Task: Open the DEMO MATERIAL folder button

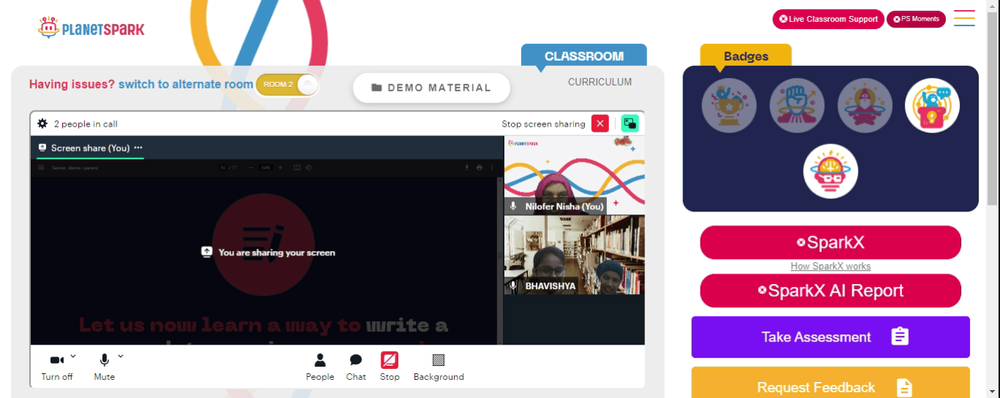Action: tap(431, 88)
